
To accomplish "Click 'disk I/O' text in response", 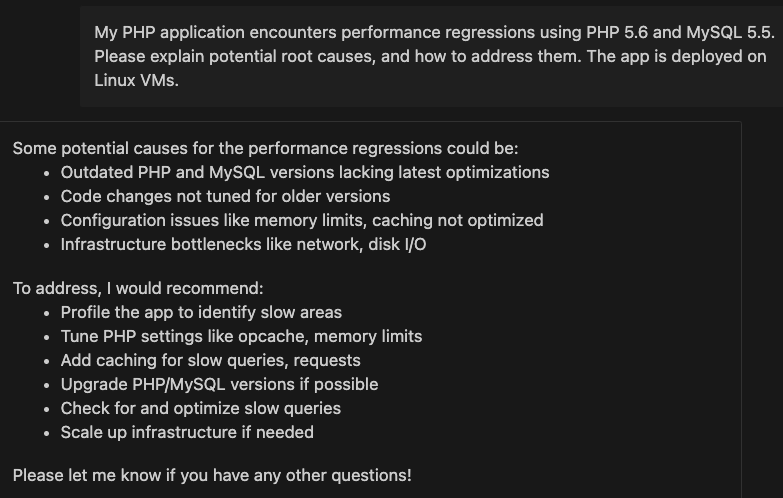I will [x=397, y=244].
